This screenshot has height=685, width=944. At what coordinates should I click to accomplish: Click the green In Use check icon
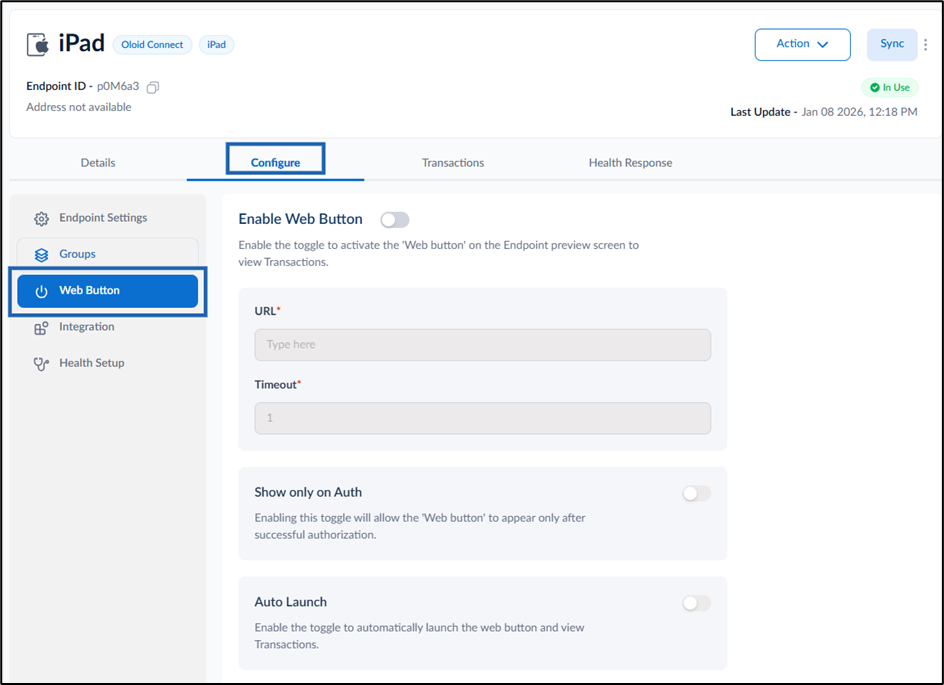(x=875, y=88)
